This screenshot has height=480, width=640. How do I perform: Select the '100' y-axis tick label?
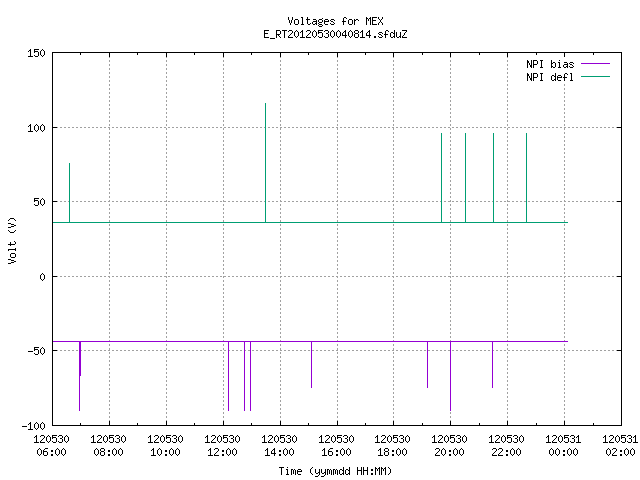click(x=36, y=128)
